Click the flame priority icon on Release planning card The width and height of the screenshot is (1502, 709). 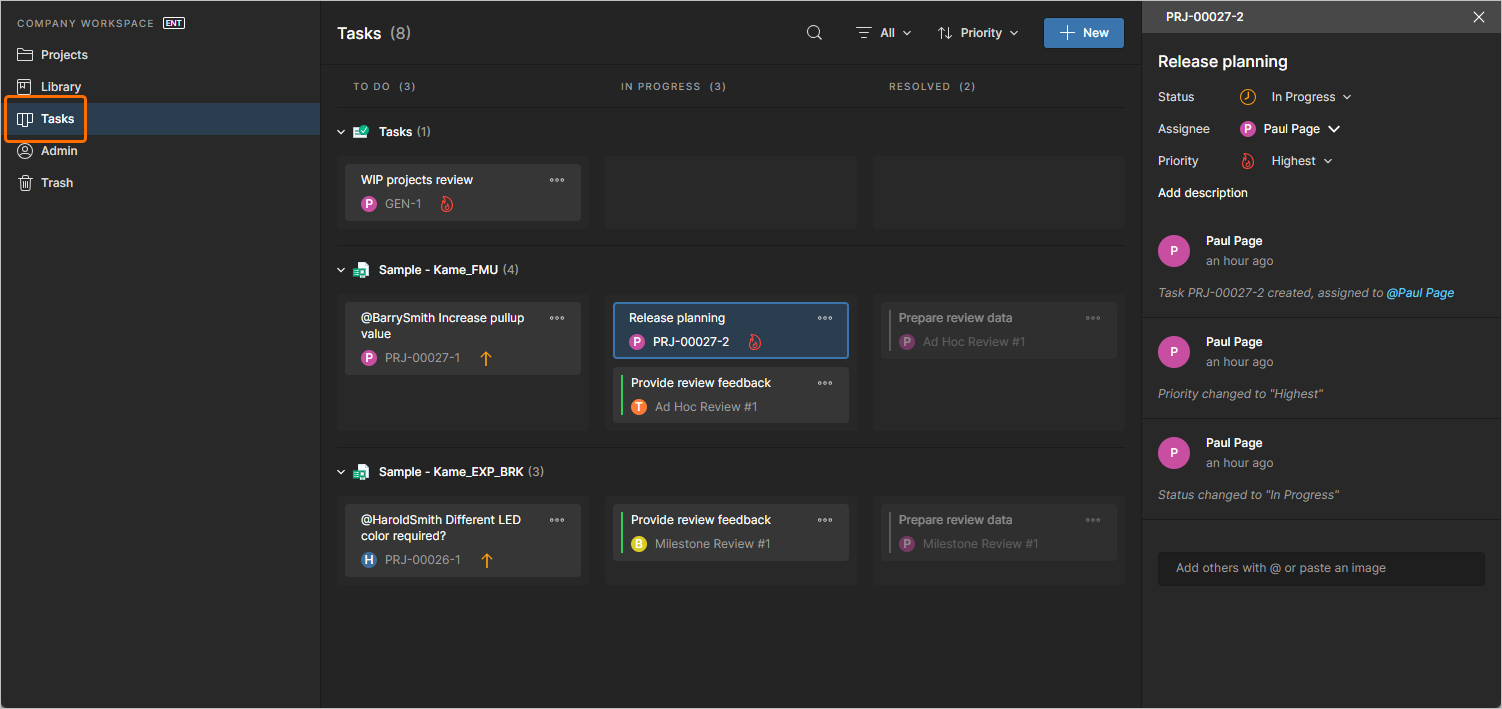click(756, 341)
